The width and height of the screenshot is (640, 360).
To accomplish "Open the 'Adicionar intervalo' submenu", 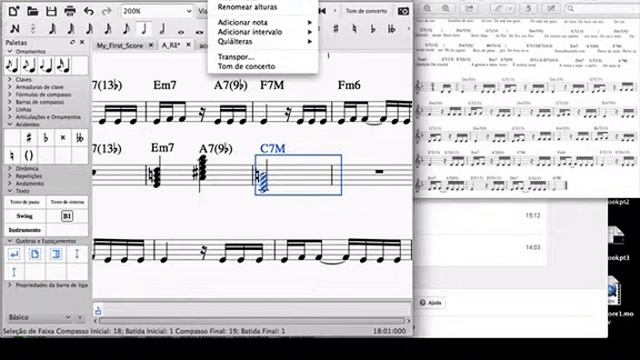I will pyautogui.click(x=262, y=32).
